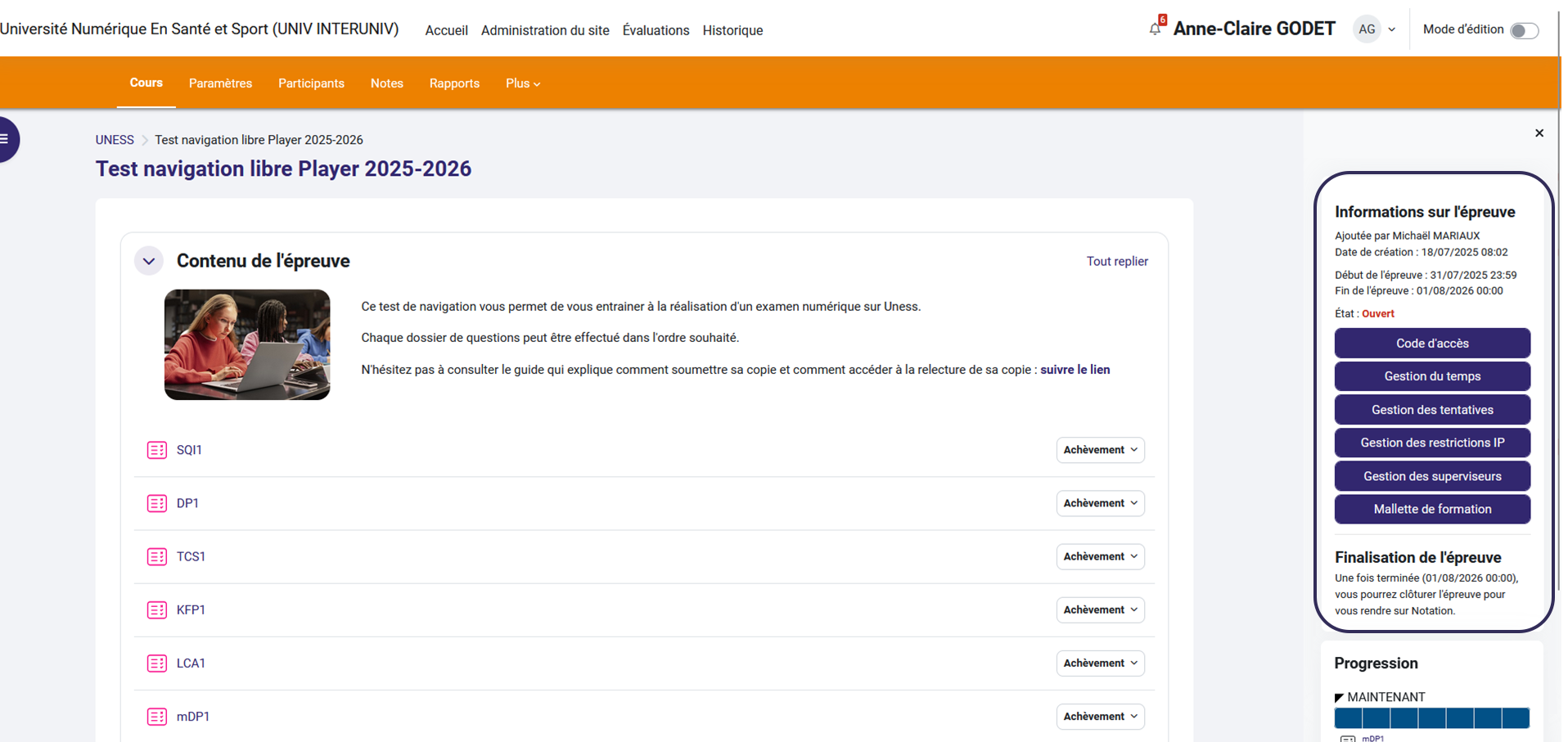1568x742 pixels.
Task: Expand the Plus menu in course navigation
Action: [522, 83]
